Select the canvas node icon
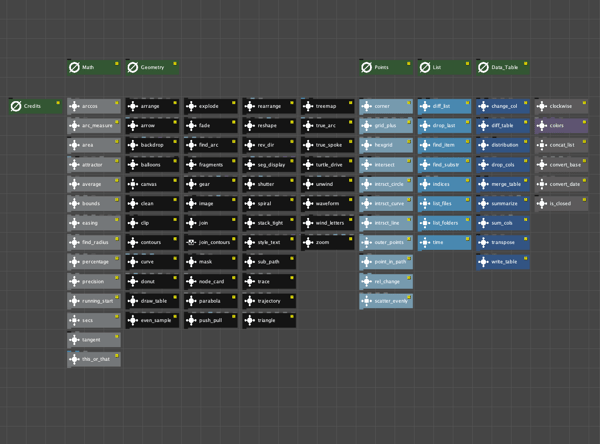 point(133,184)
